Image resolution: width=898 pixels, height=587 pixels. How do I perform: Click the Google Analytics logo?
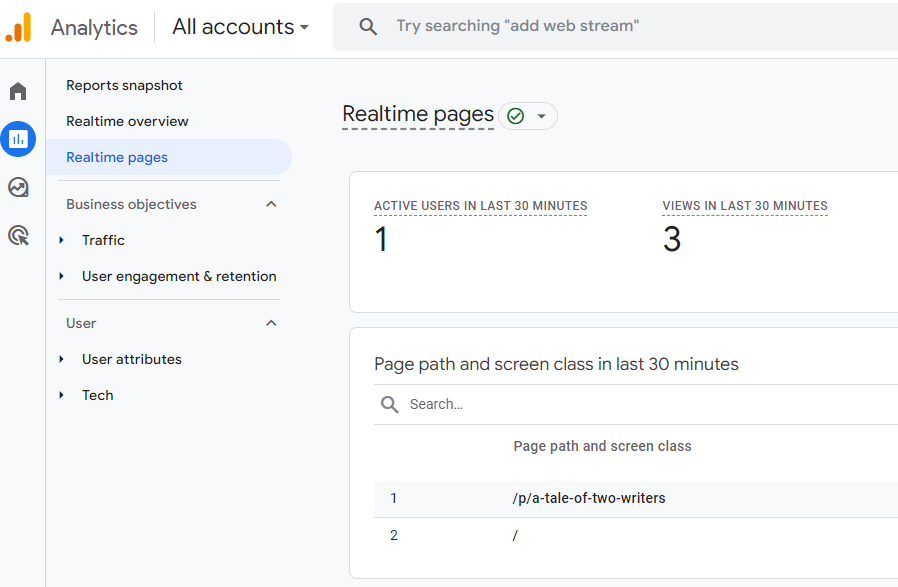point(20,27)
